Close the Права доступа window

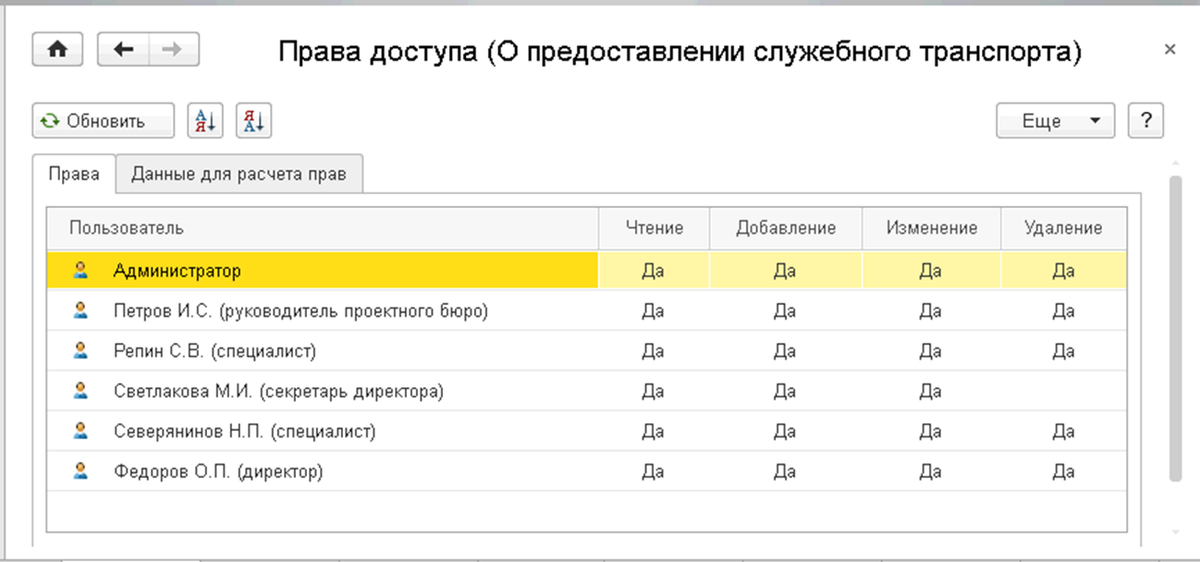point(1169,49)
